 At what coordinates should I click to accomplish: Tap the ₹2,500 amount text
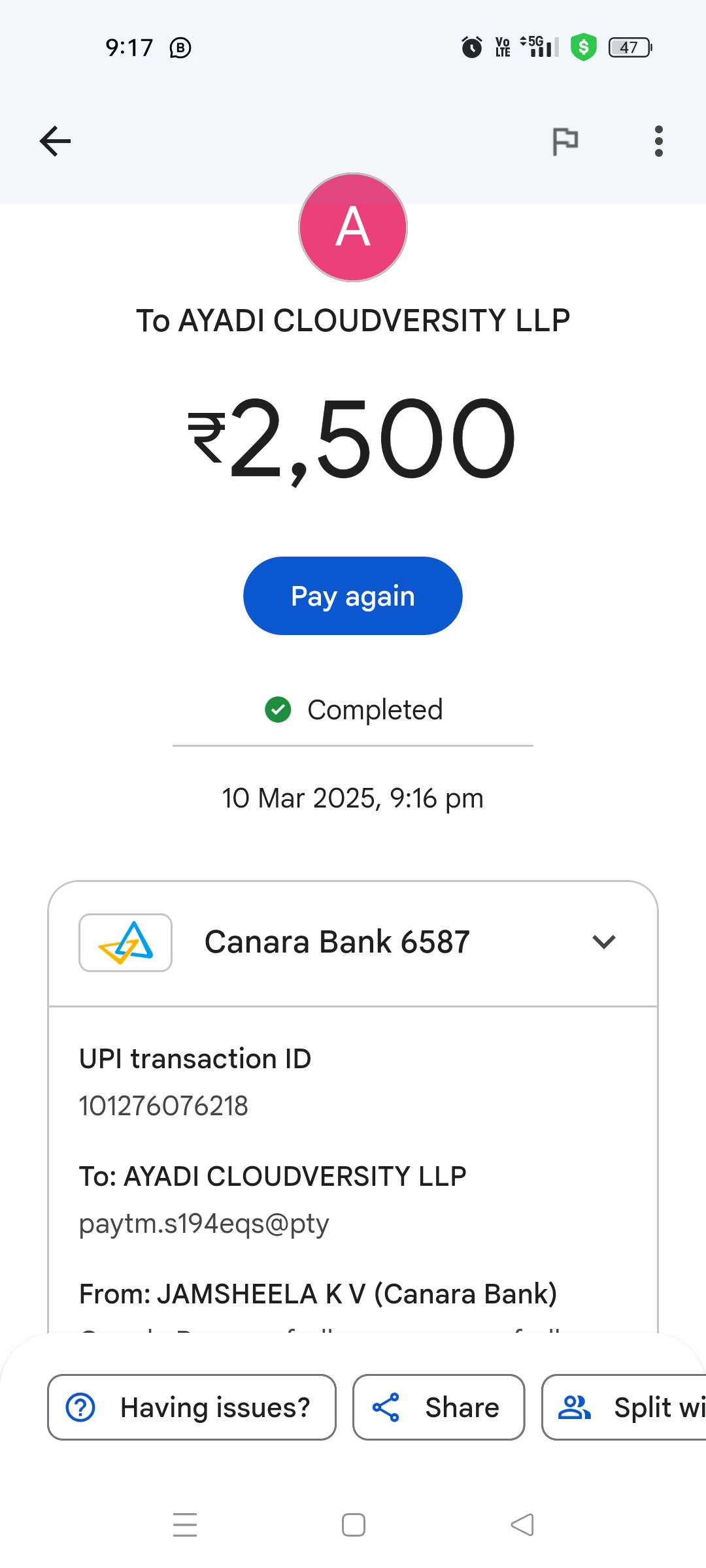click(x=353, y=438)
